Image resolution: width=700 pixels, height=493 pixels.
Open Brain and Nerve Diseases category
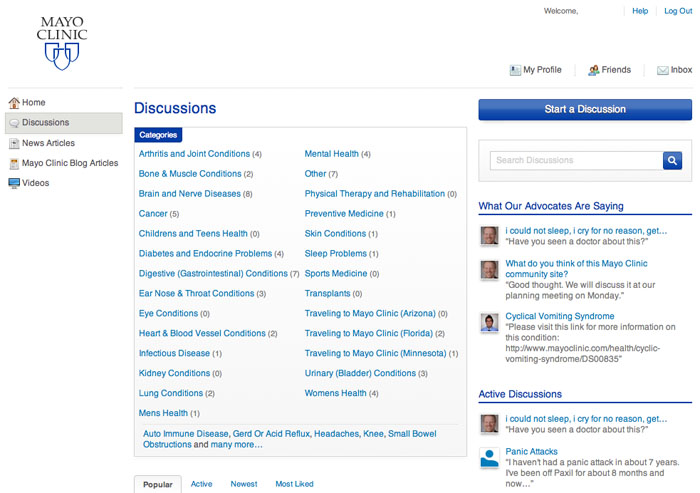189,194
